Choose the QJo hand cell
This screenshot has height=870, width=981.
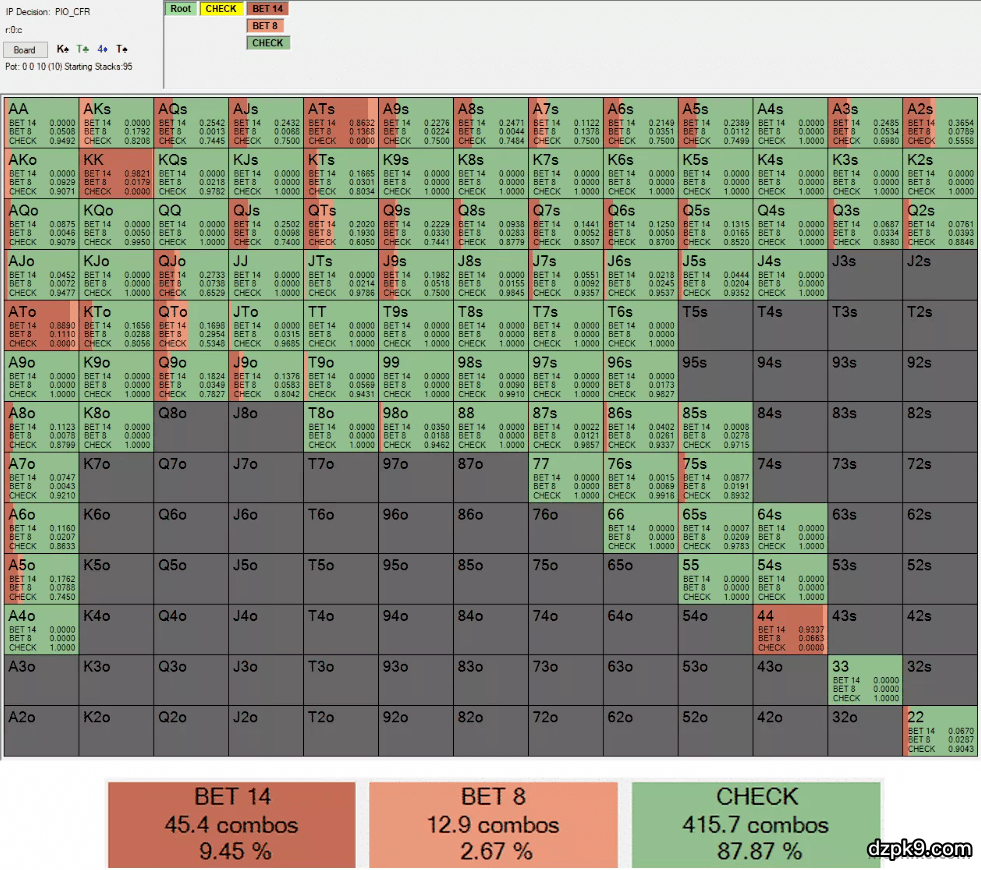tap(192, 274)
